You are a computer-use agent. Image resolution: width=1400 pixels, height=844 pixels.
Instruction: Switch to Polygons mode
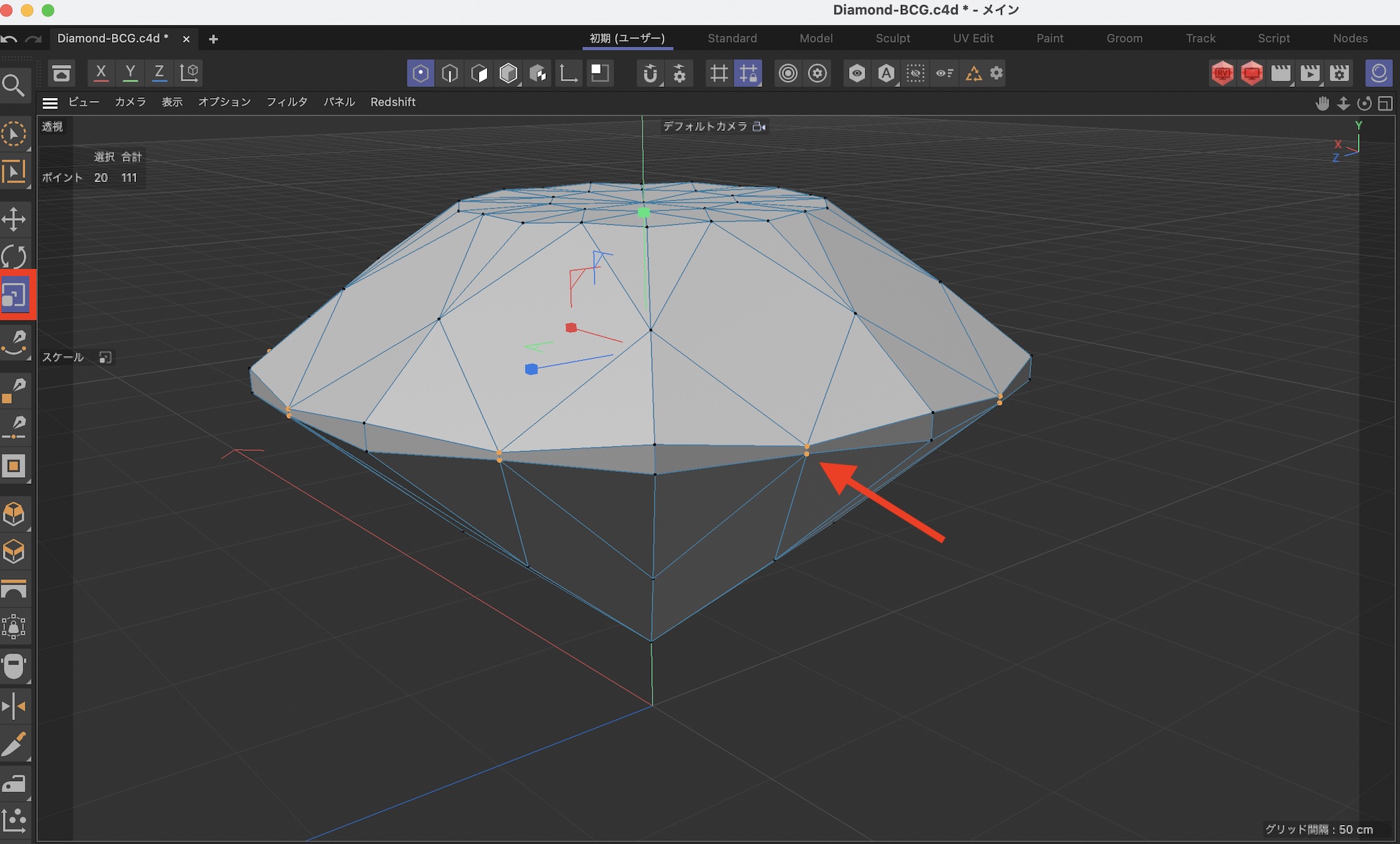click(479, 73)
